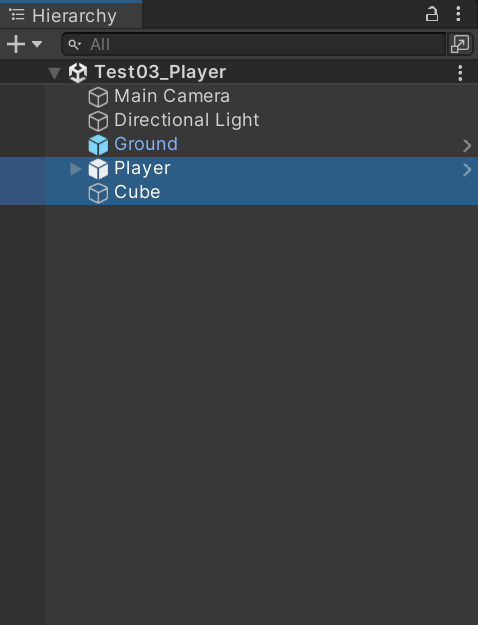Image resolution: width=478 pixels, height=625 pixels.
Task: Click the cube icon next to Main Camera
Action: point(98,97)
